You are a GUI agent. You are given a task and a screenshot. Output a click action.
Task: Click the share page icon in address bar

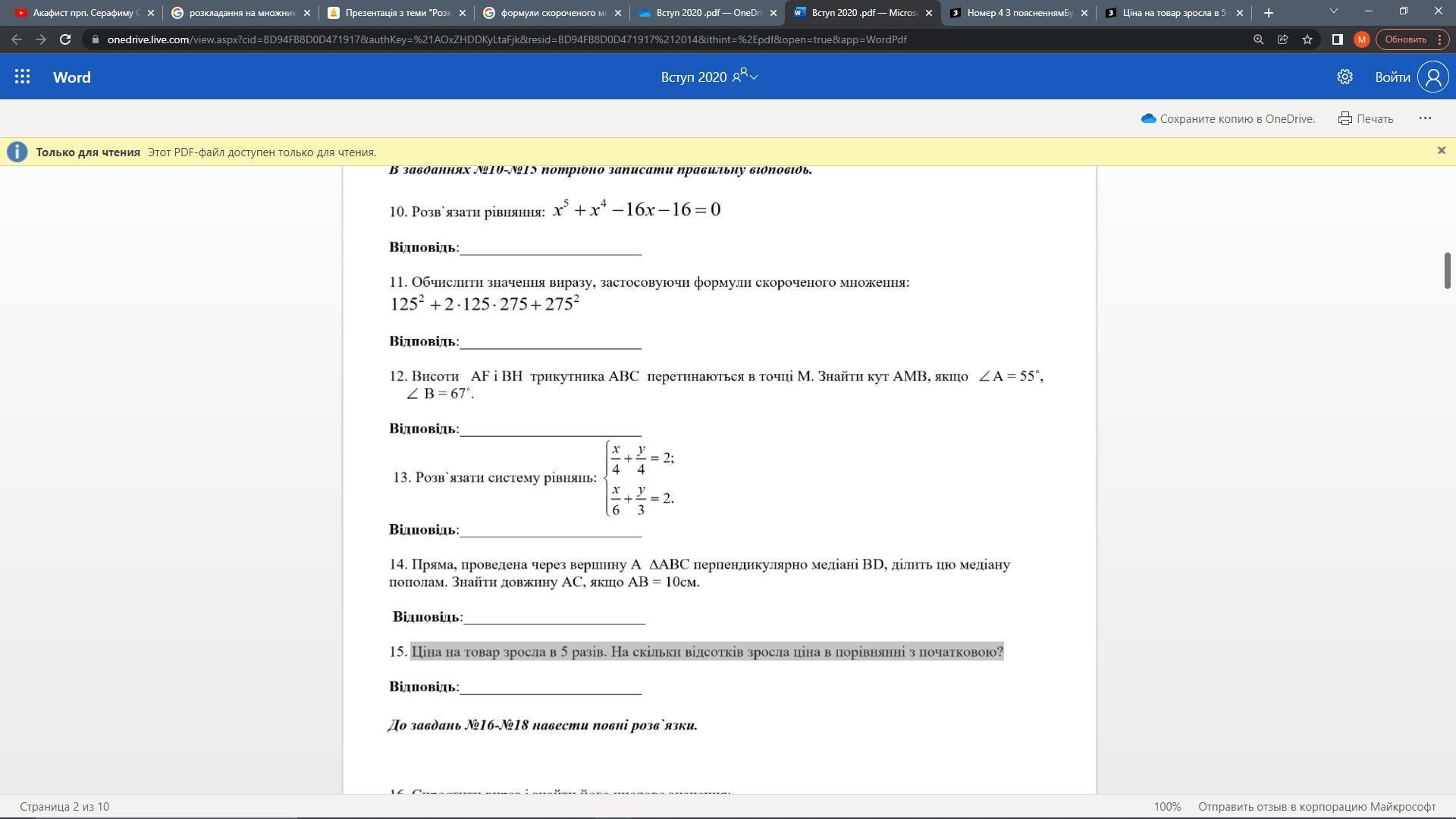point(1282,39)
